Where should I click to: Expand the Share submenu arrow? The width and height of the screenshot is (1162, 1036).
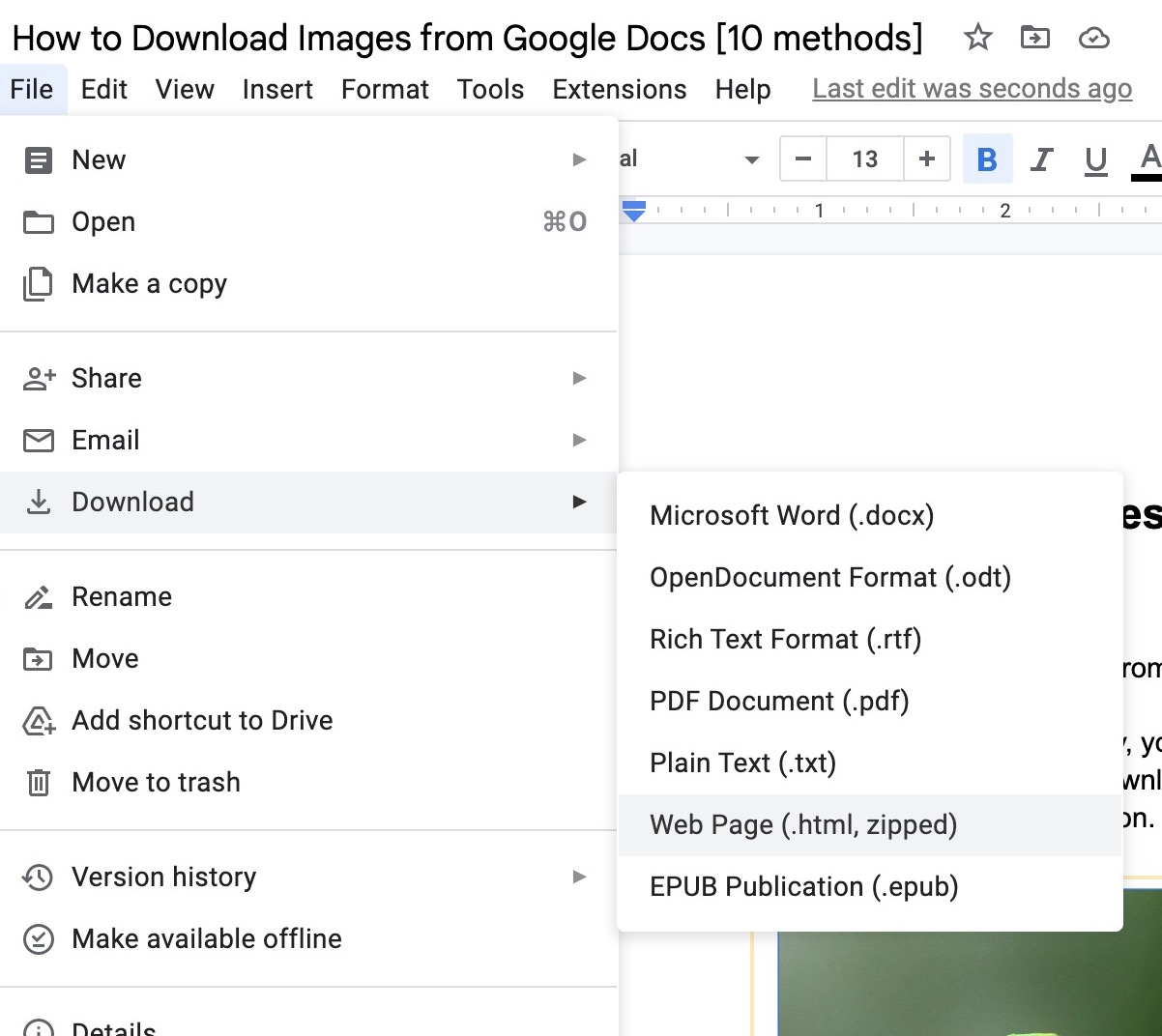580,378
